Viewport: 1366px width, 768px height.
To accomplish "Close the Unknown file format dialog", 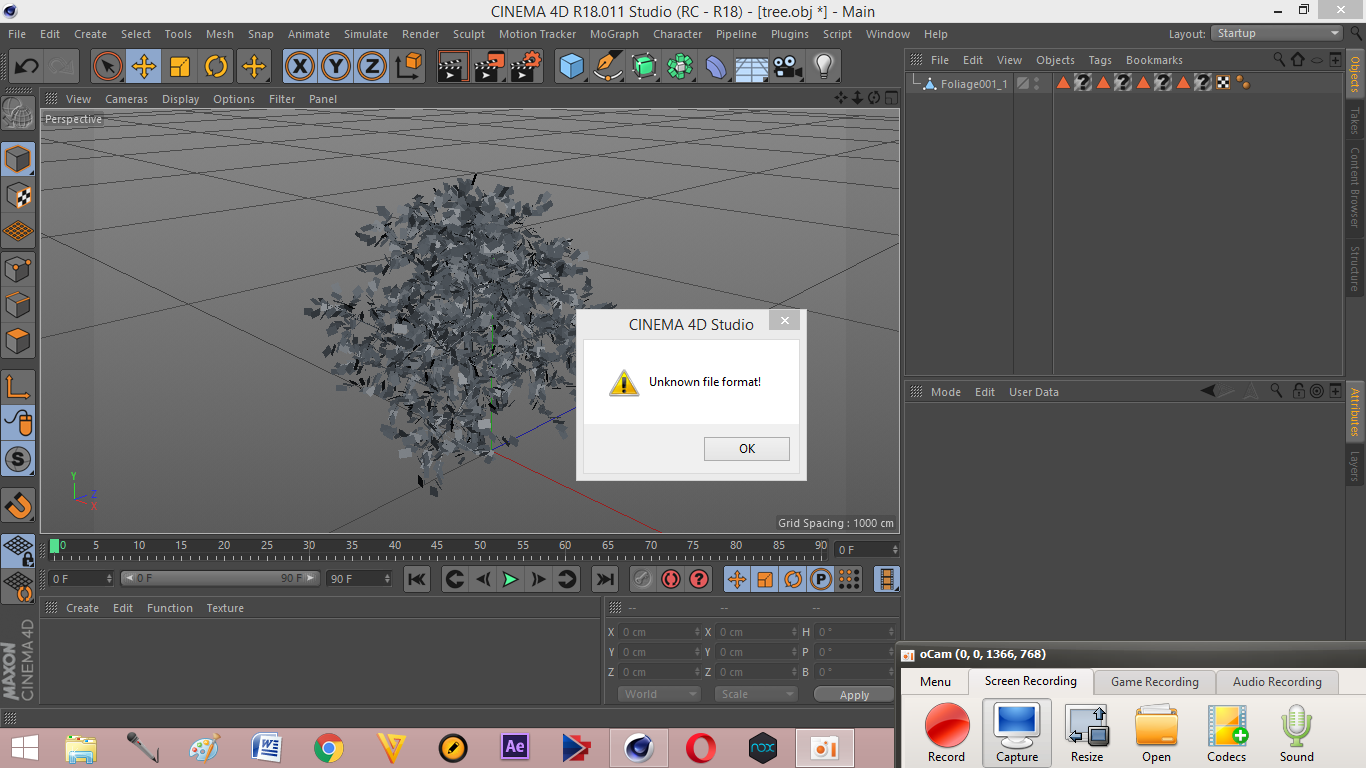I will click(x=785, y=320).
